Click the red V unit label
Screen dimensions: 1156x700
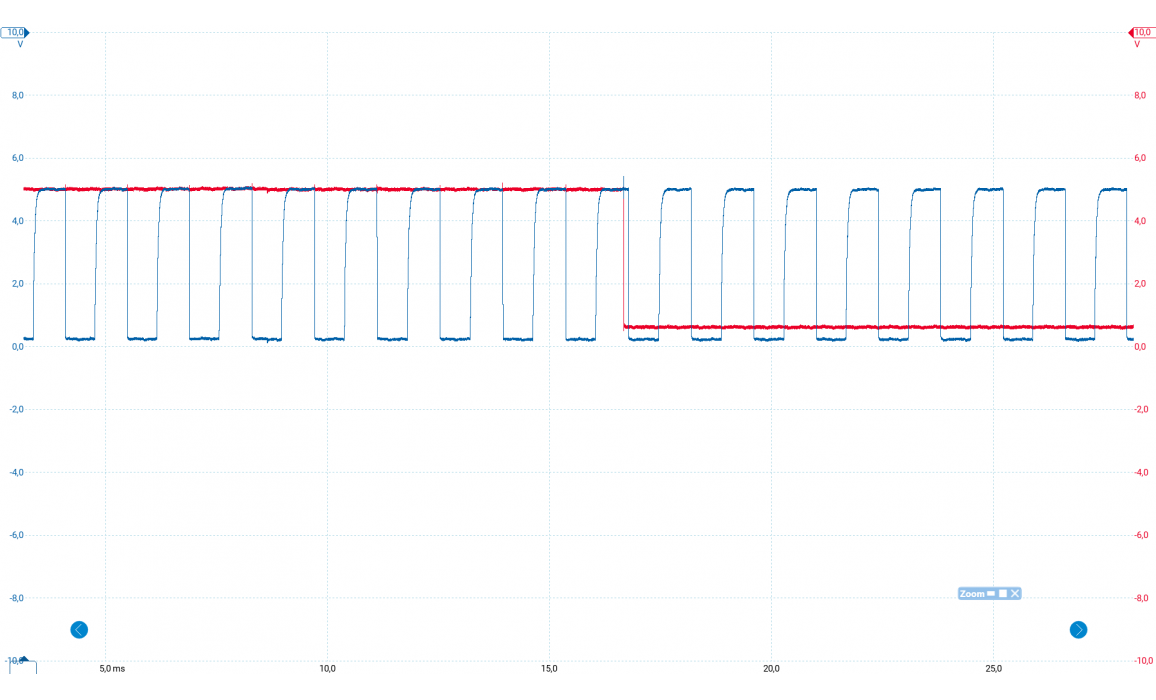(x=1137, y=44)
